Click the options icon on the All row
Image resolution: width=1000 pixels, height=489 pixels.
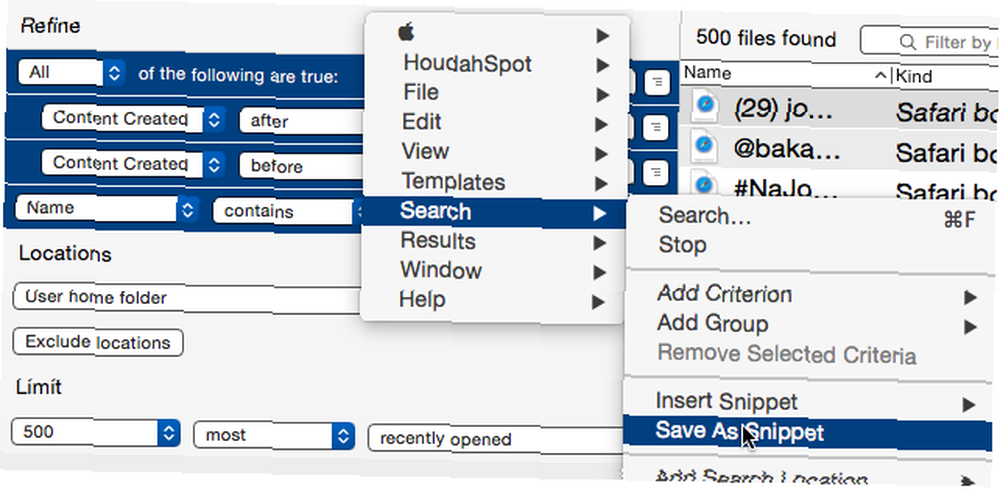(656, 83)
